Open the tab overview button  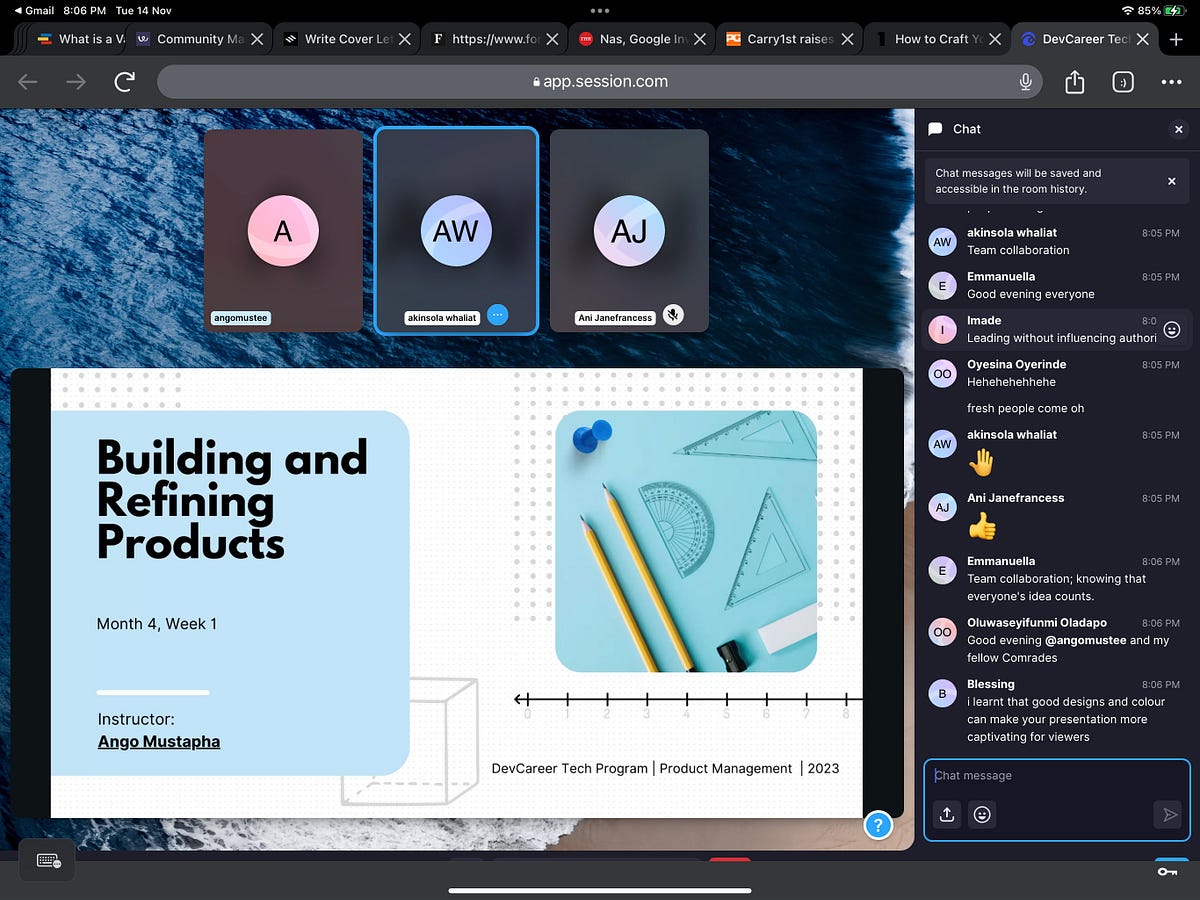point(1123,82)
